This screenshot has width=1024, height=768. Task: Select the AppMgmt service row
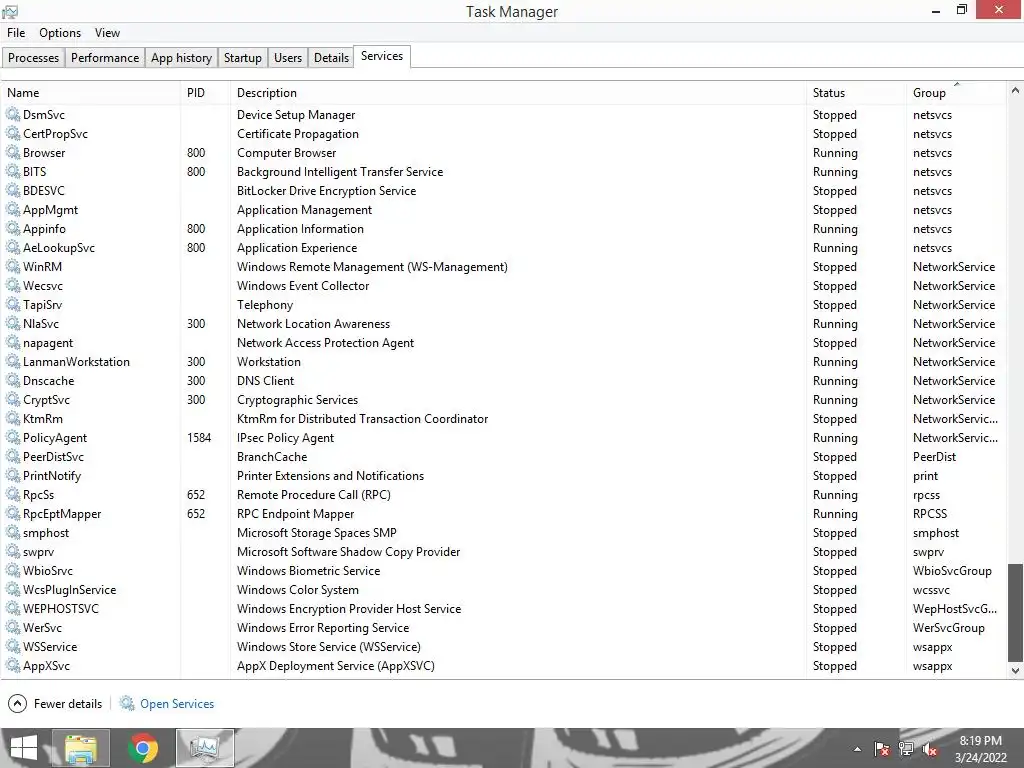504,210
